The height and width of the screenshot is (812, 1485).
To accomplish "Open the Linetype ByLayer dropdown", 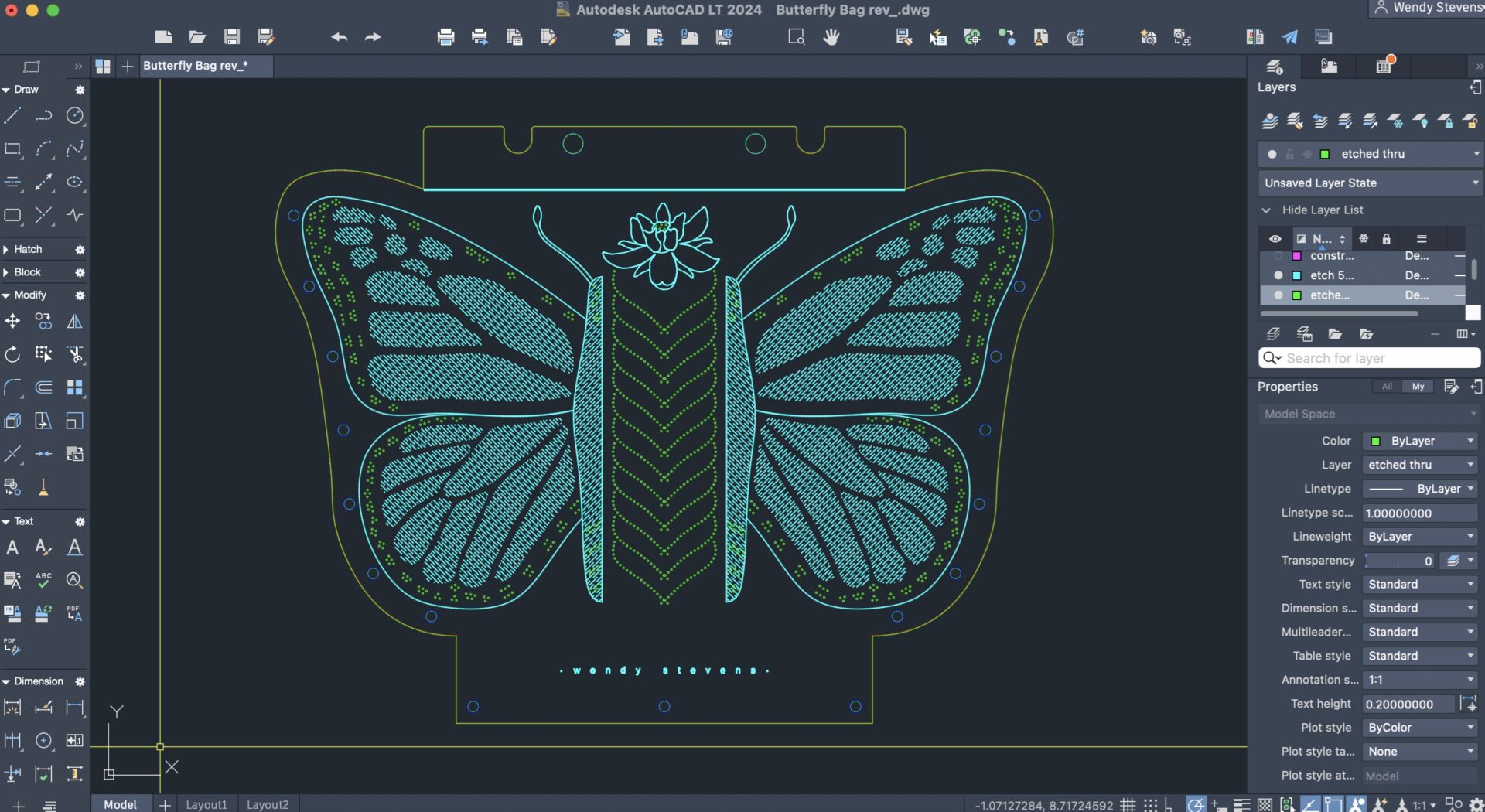I will (x=1419, y=489).
